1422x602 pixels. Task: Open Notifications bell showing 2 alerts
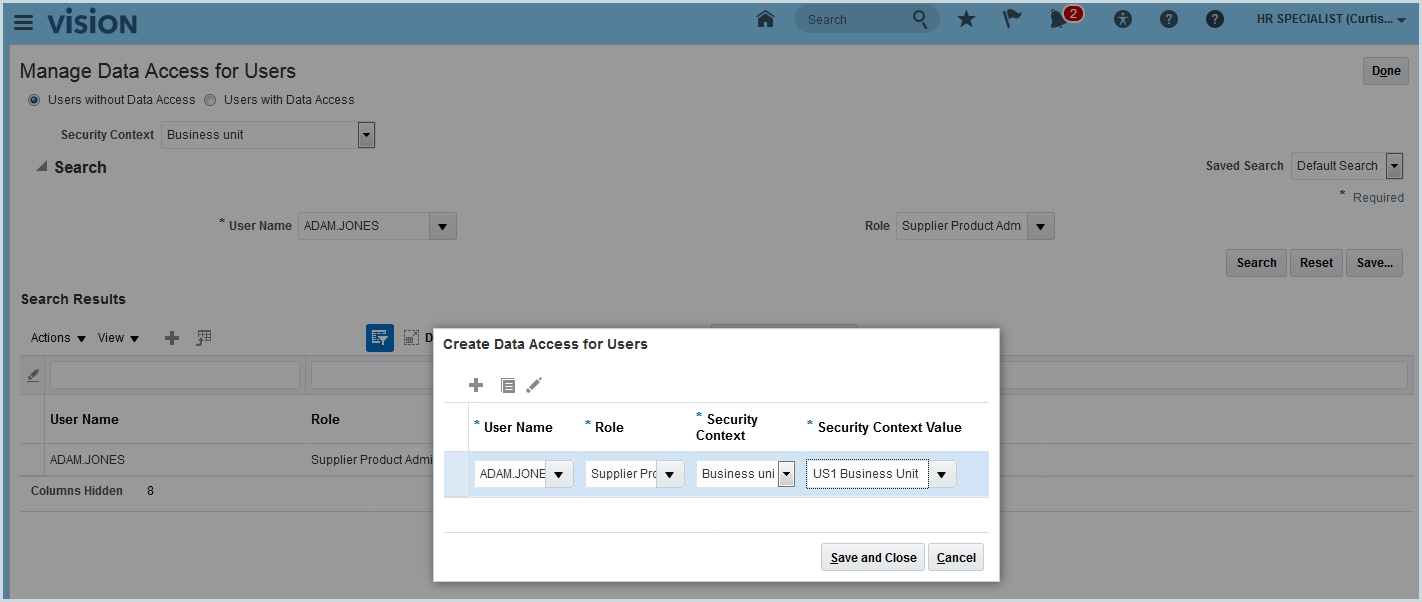[1059, 19]
